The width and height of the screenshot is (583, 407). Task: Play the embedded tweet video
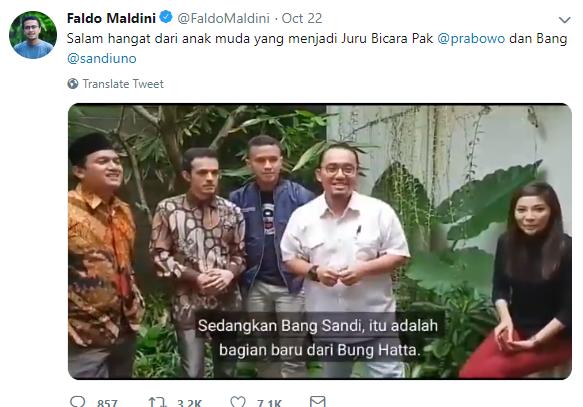(320, 241)
